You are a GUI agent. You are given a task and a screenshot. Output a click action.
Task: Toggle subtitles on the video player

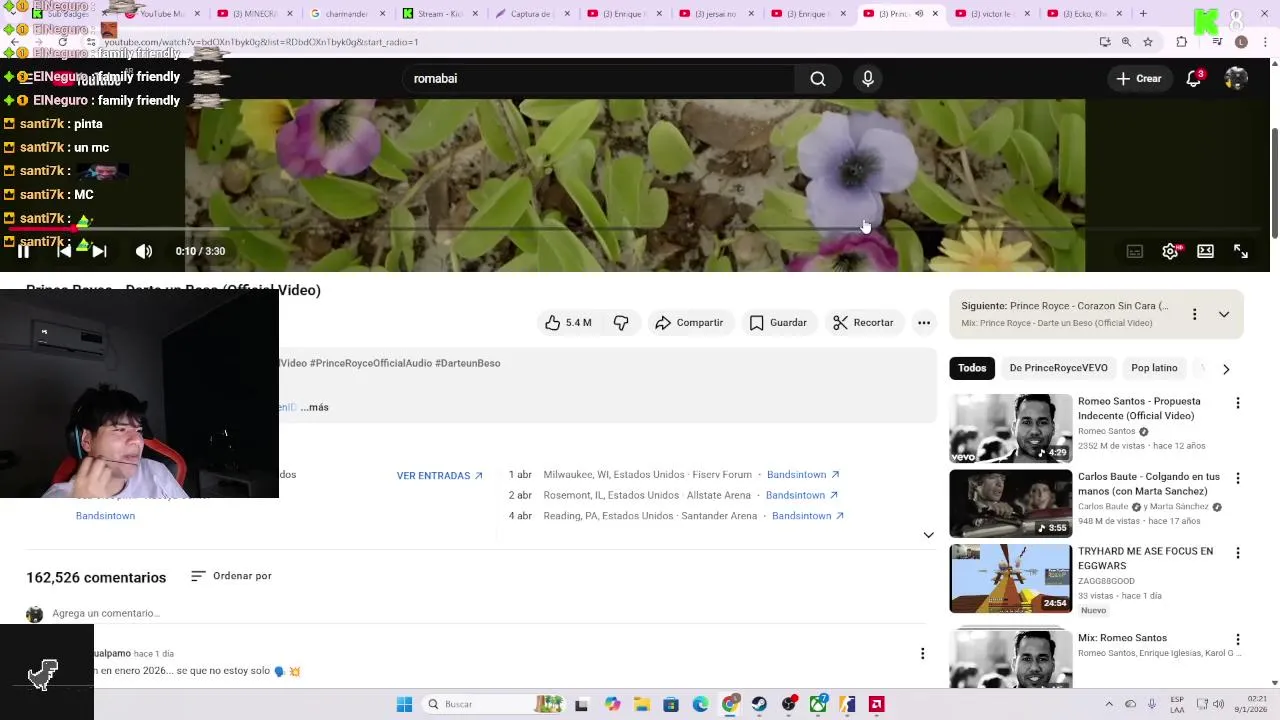[1135, 251]
